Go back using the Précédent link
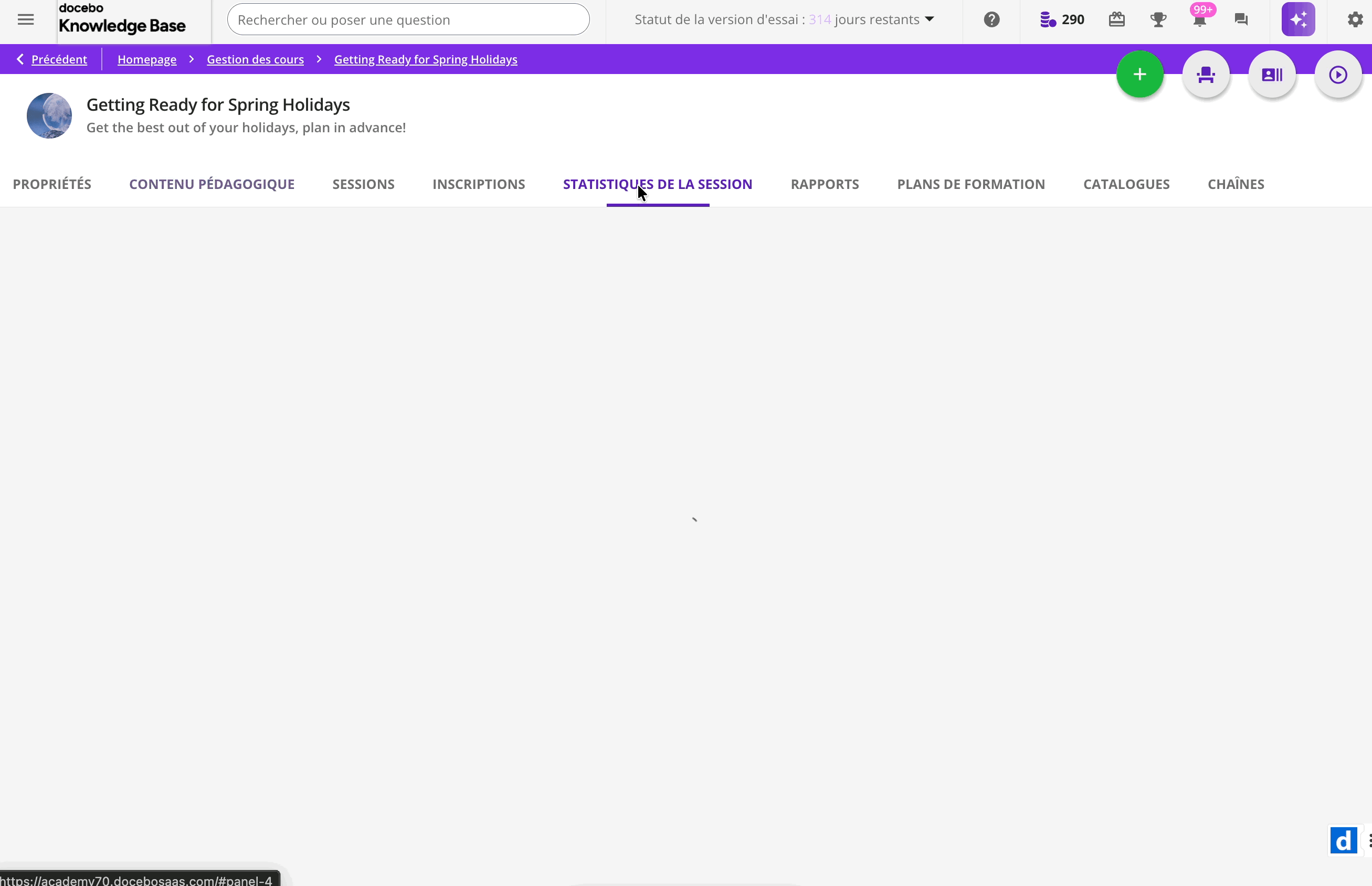This screenshot has height=886, width=1372. point(59,59)
